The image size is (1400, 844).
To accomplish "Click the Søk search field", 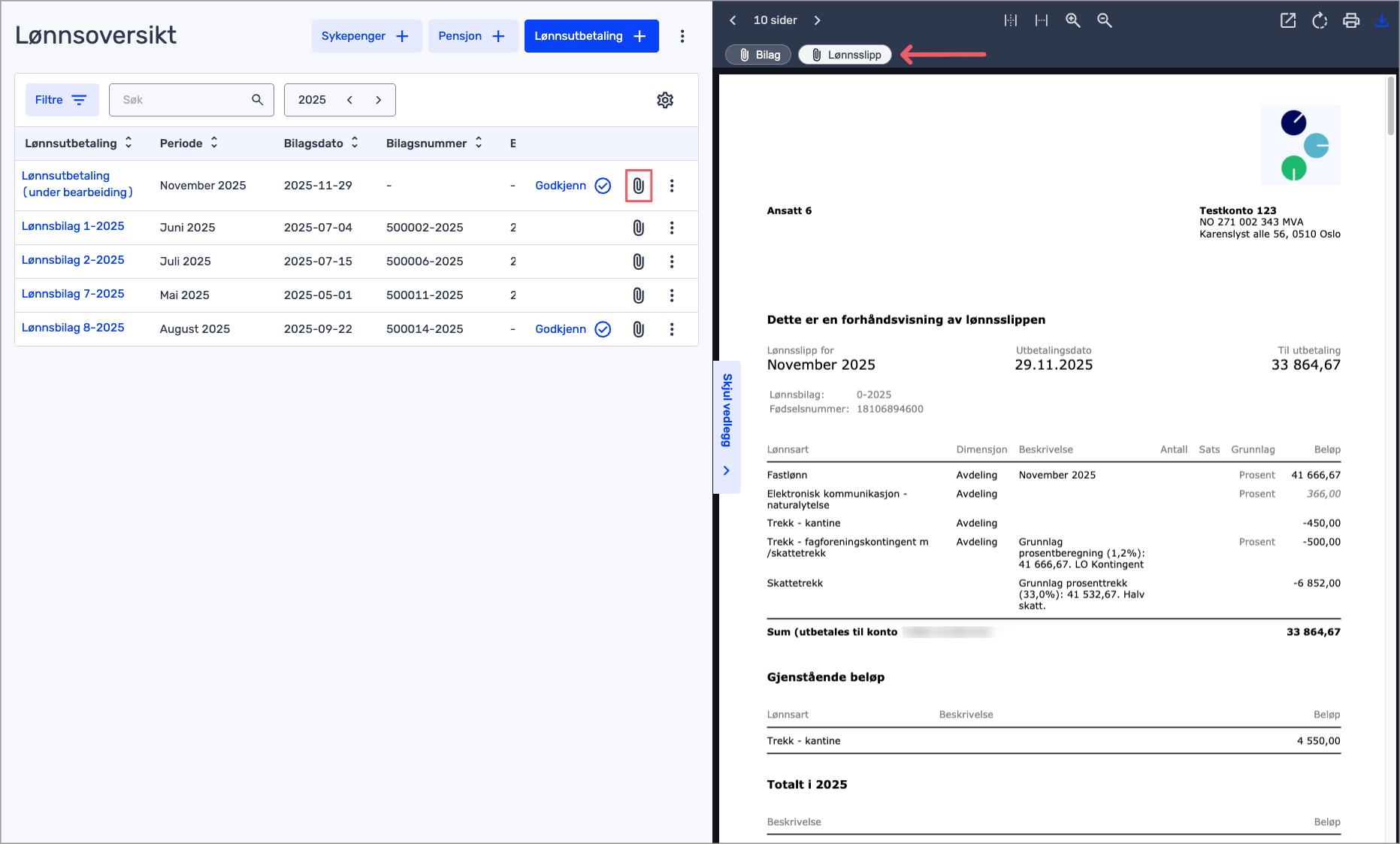I will (x=183, y=100).
